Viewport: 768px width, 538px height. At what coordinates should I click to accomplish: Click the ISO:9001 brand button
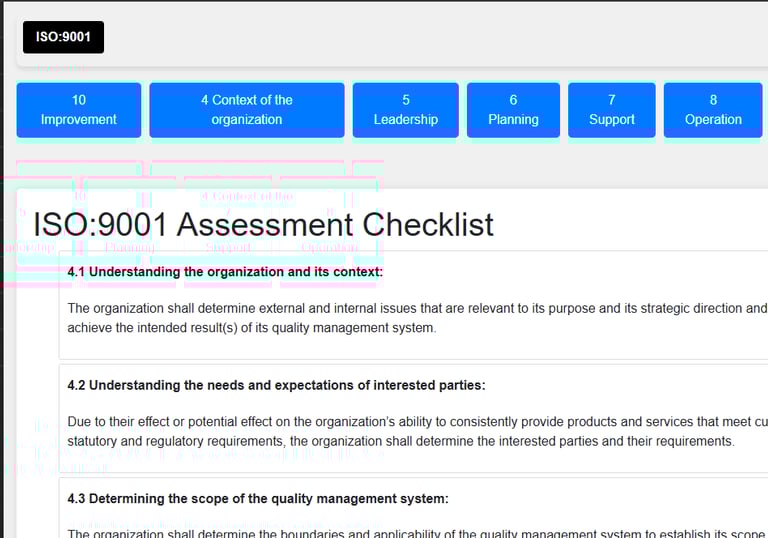point(63,38)
